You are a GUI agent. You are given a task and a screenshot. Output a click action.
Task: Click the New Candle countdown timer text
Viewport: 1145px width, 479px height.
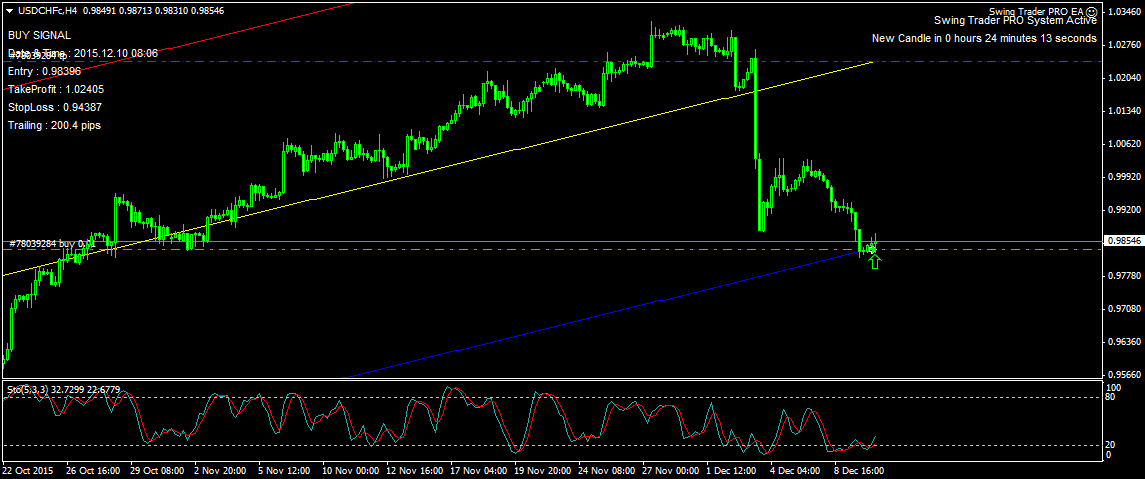(984, 39)
